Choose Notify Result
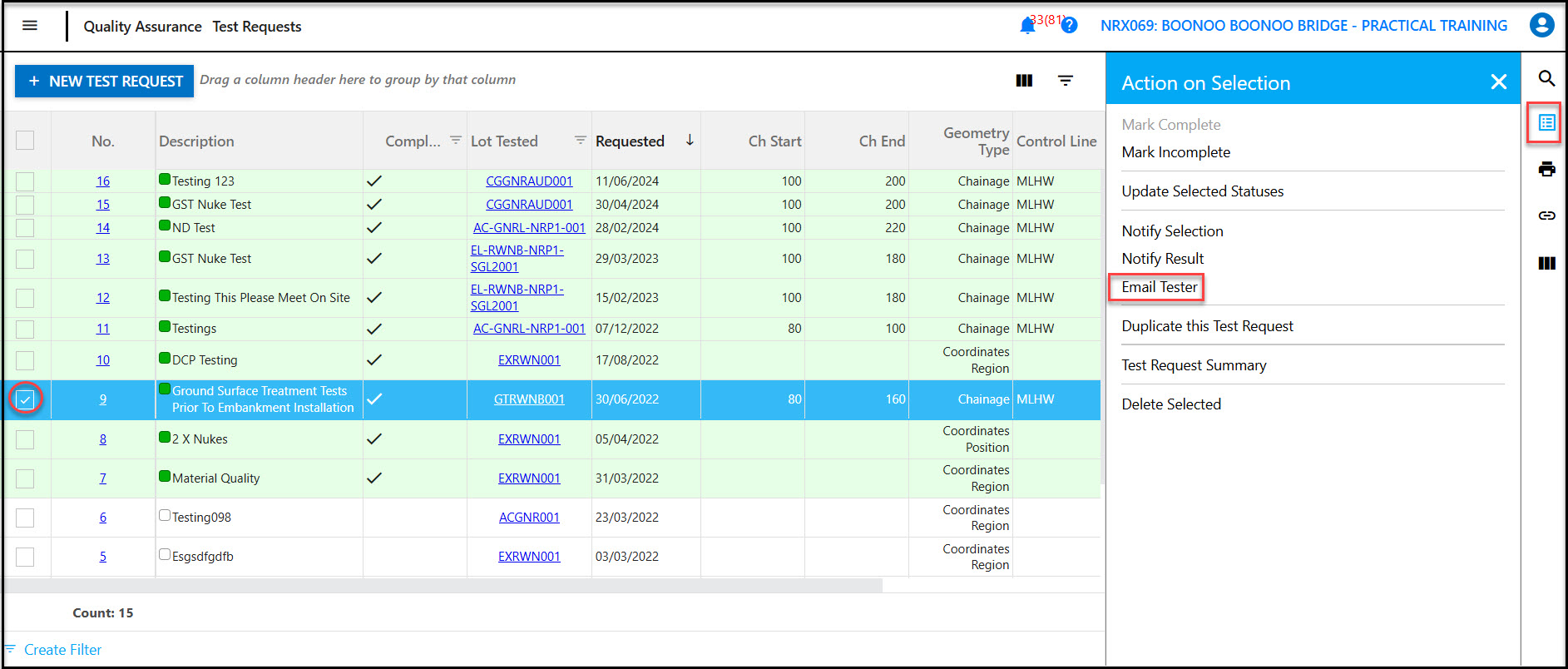 tap(1162, 259)
